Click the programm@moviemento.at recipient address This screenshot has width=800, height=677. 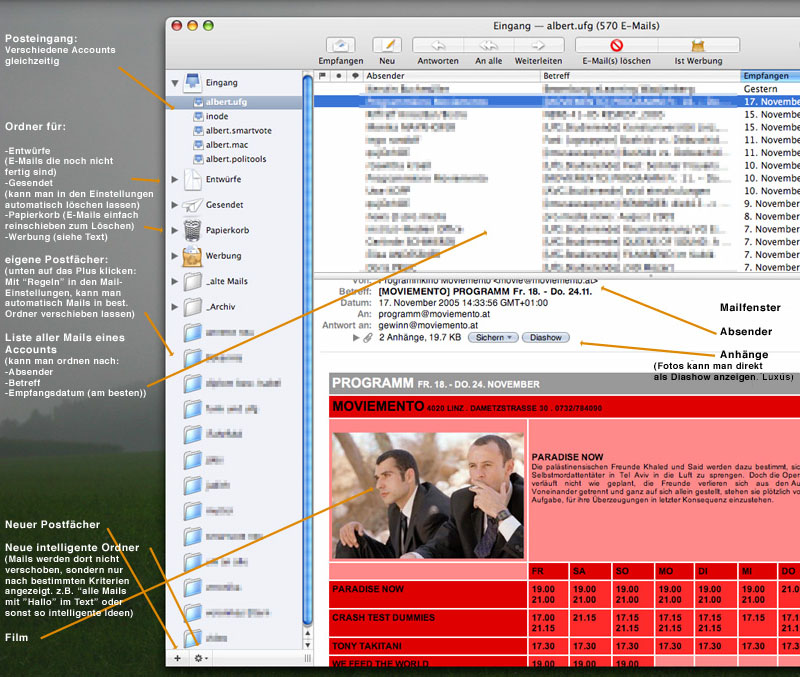click(434, 314)
